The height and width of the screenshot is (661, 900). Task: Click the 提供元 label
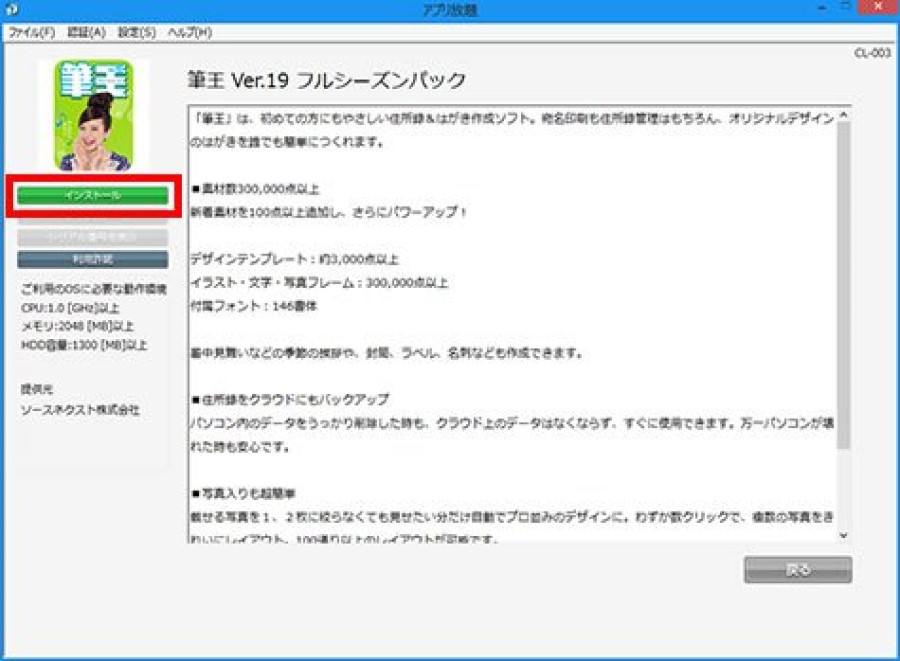click(x=37, y=389)
